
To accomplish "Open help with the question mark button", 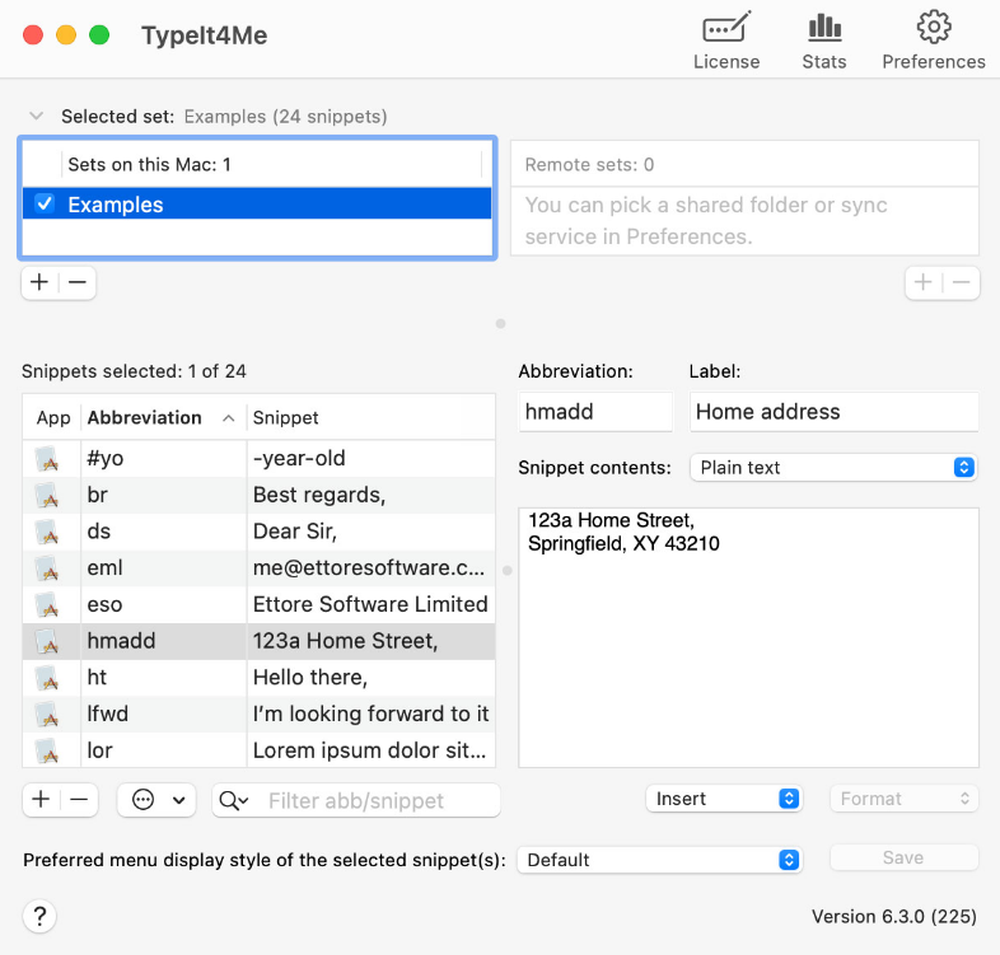I will point(40,917).
